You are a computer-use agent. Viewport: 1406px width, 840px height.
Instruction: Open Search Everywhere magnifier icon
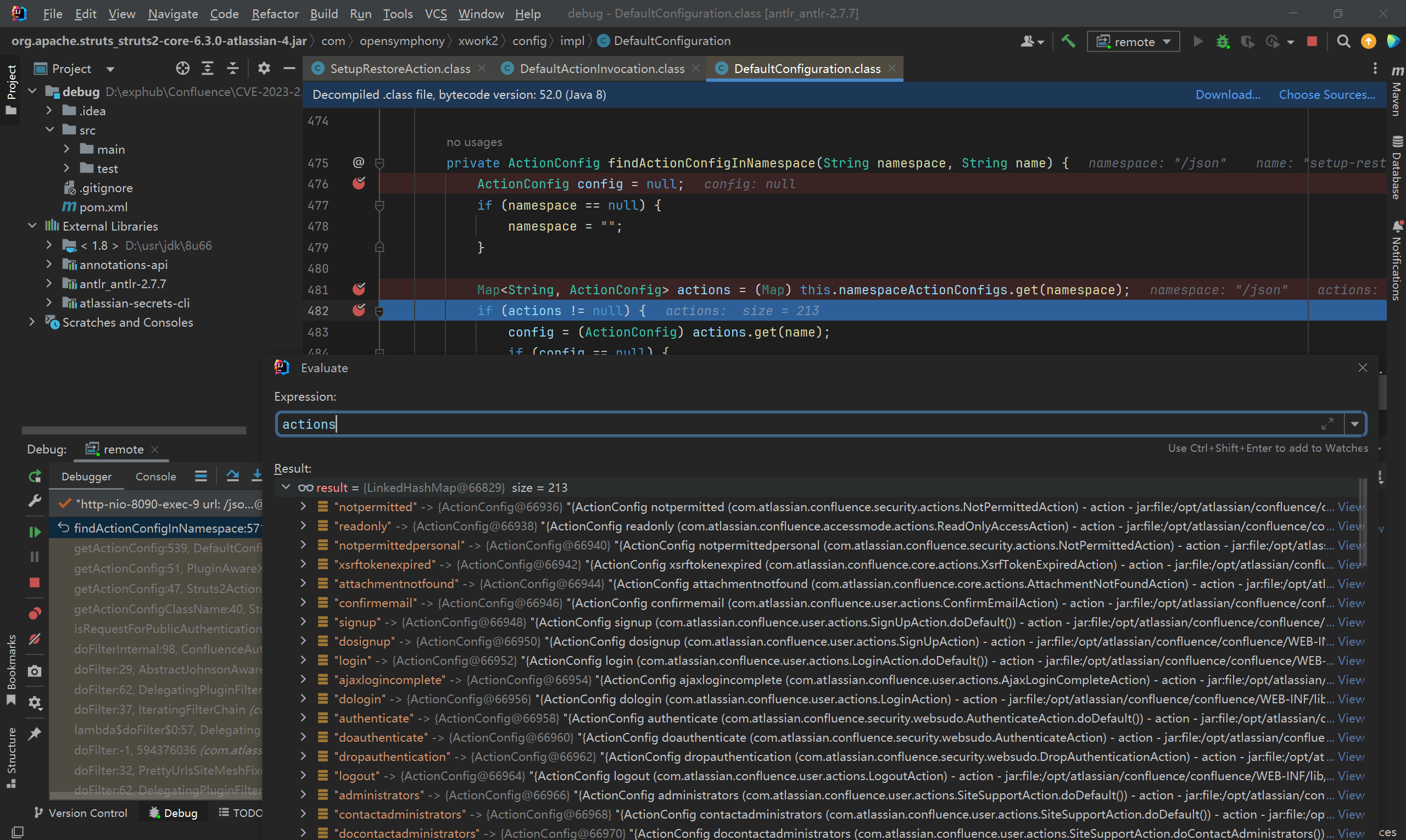tap(1343, 41)
